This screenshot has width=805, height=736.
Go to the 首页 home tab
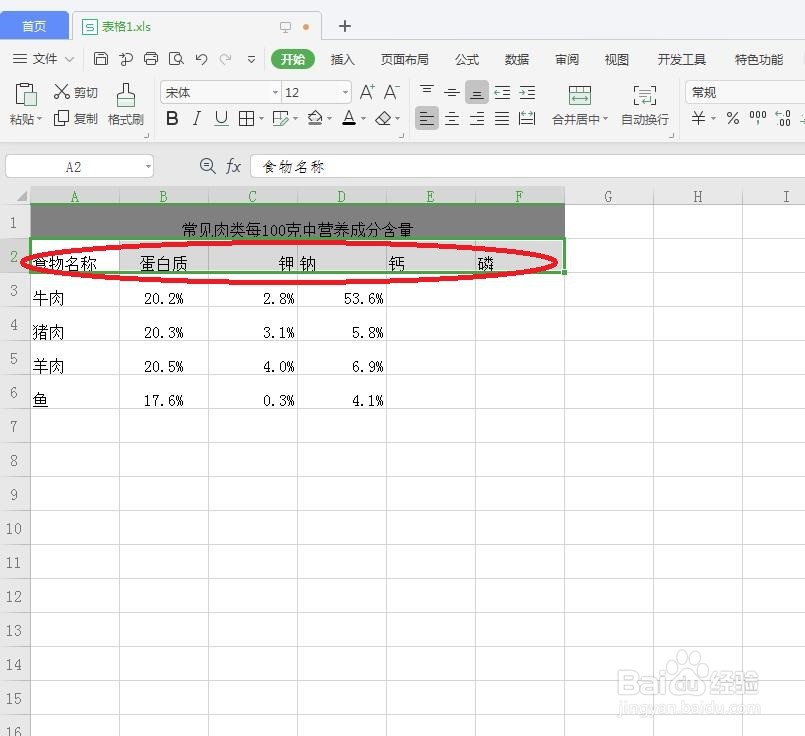pyautogui.click(x=34, y=26)
